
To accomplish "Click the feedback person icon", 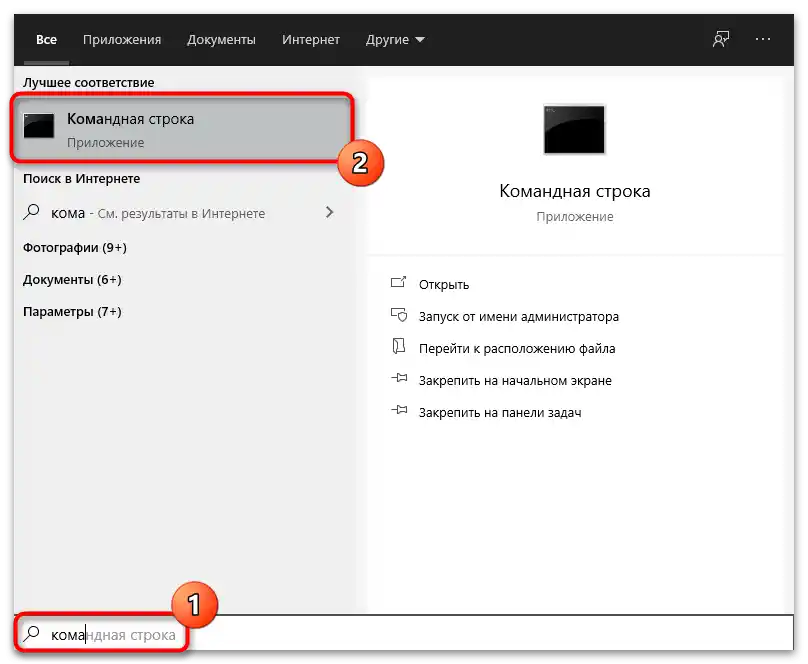I will (x=720, y=39).
